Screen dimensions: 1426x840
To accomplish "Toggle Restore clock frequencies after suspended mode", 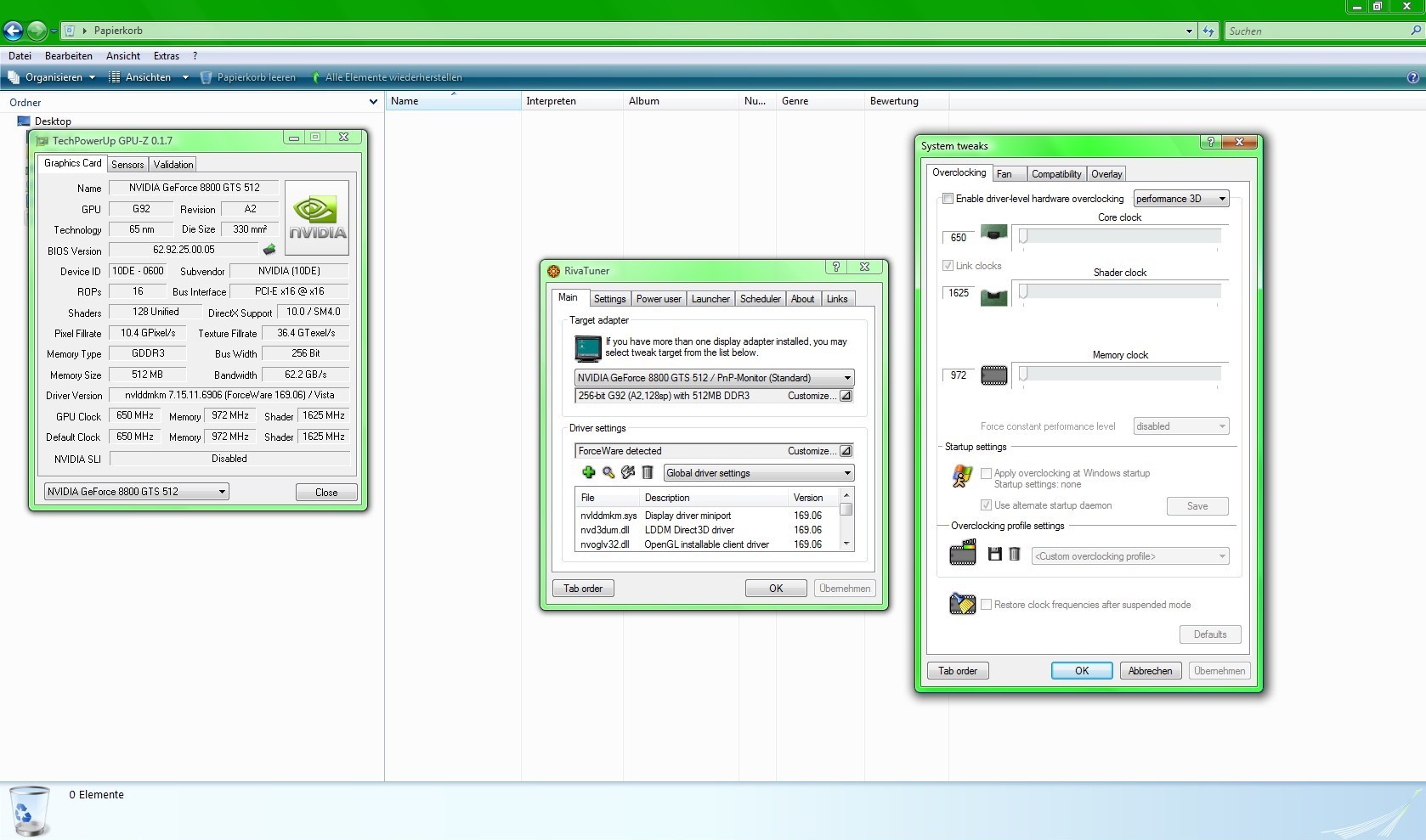I will [x=986, y=605].
